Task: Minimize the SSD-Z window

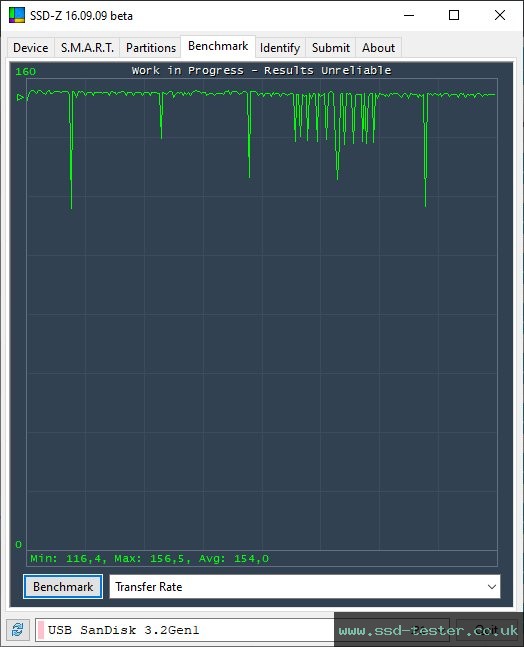Action: tap(409, 15)
